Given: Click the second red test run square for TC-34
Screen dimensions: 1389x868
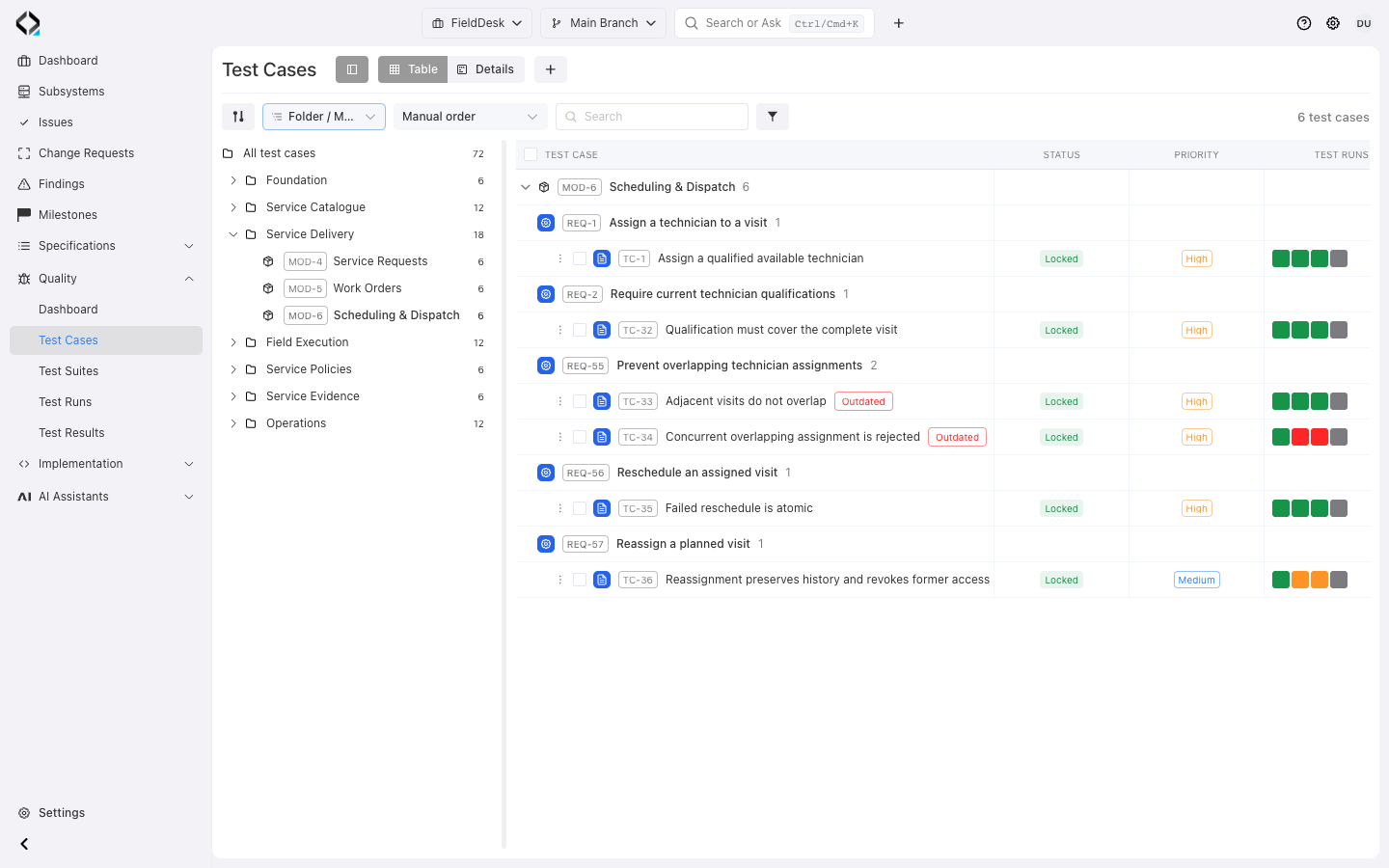Looking at the screenshot, I should [1320, 437].
